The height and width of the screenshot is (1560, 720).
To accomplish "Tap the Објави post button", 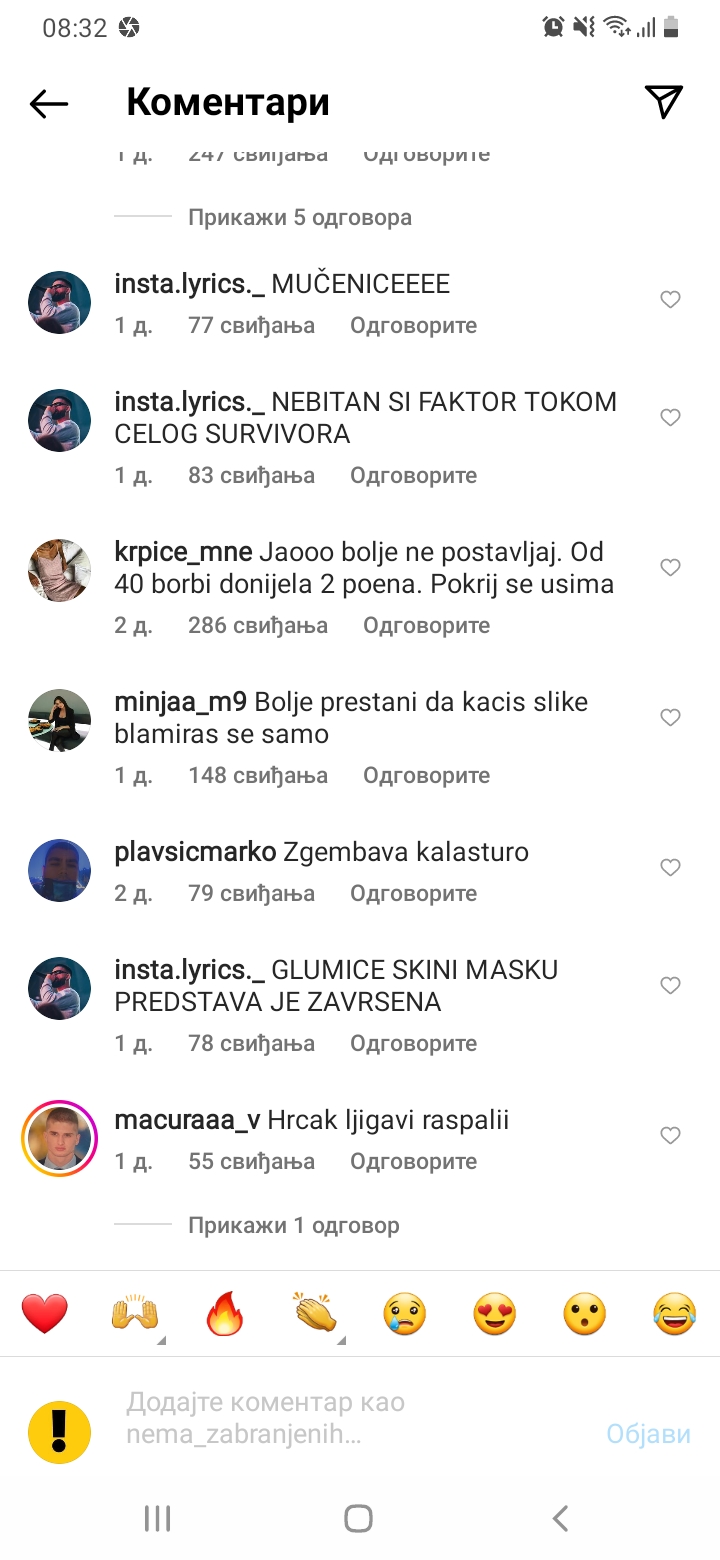I will point(648,1434).
